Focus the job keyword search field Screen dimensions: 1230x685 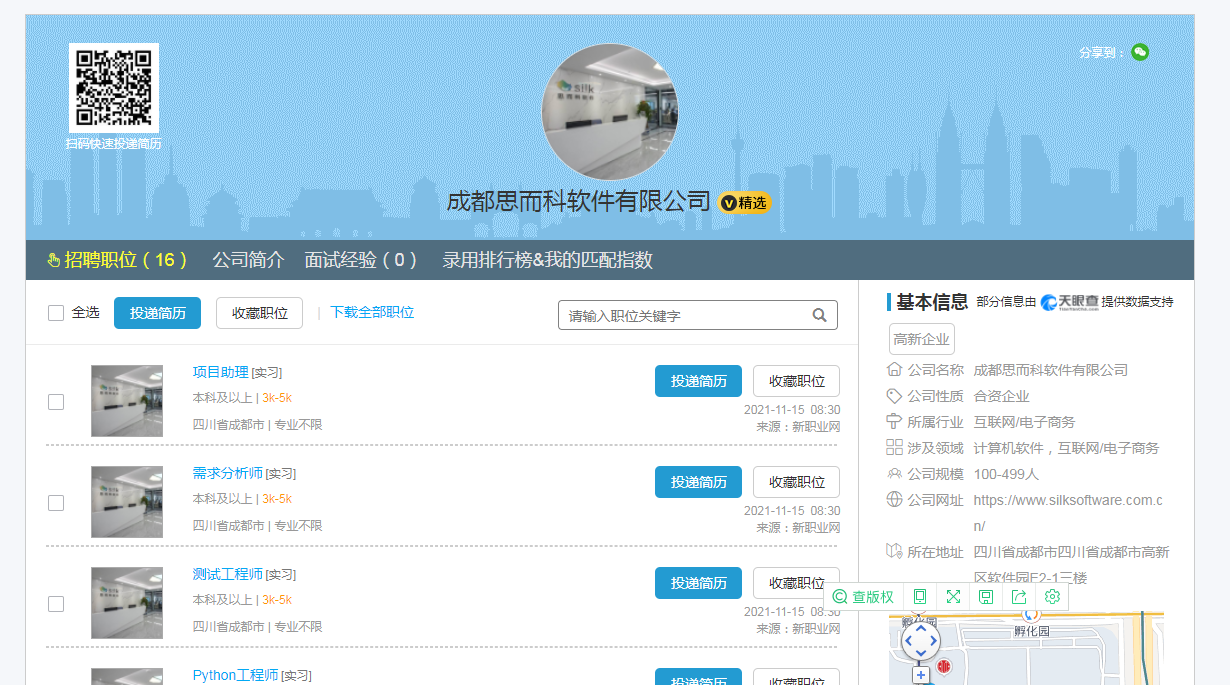tap(685, 315)
